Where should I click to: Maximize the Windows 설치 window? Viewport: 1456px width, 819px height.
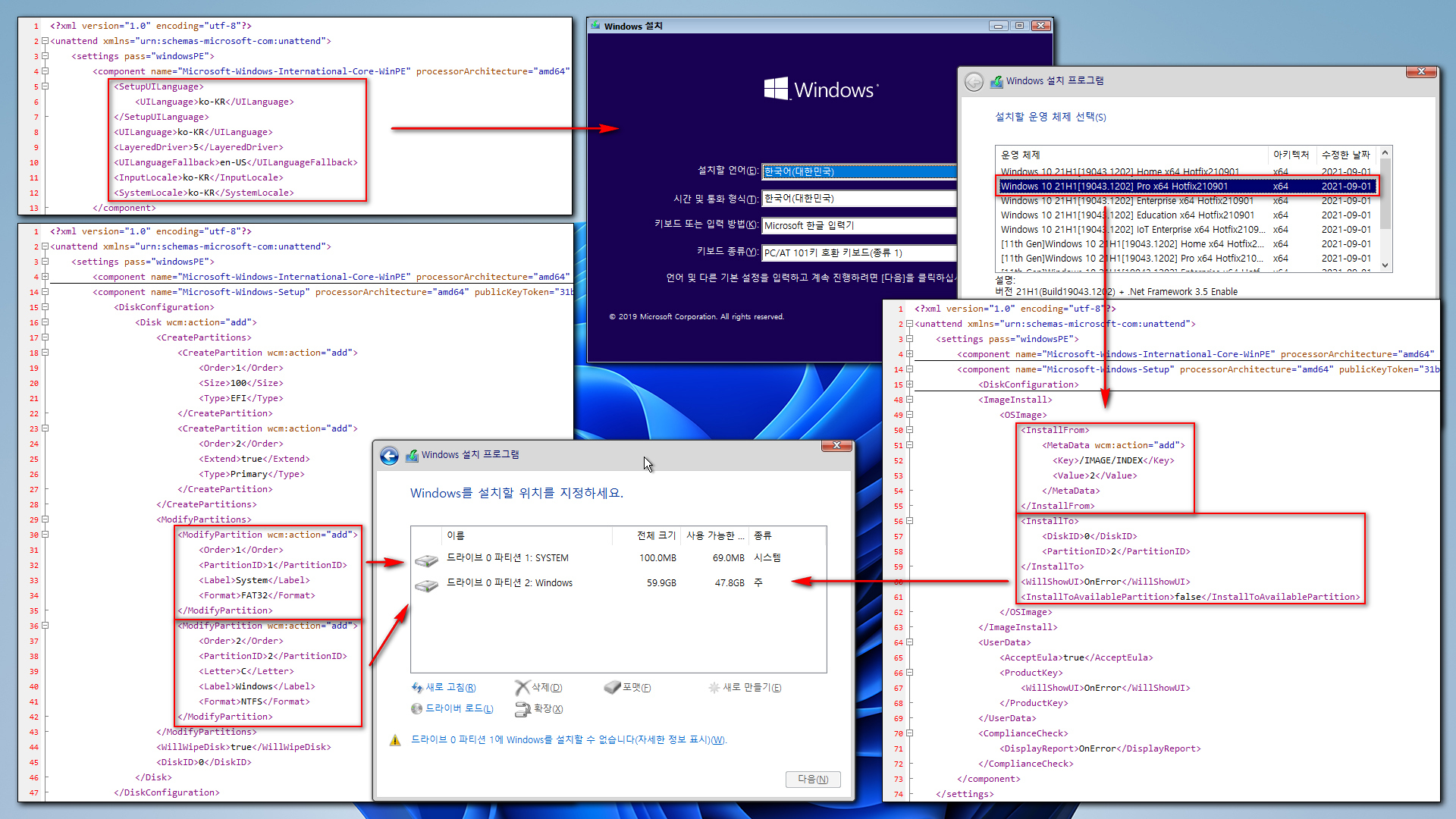(1020, 26)
